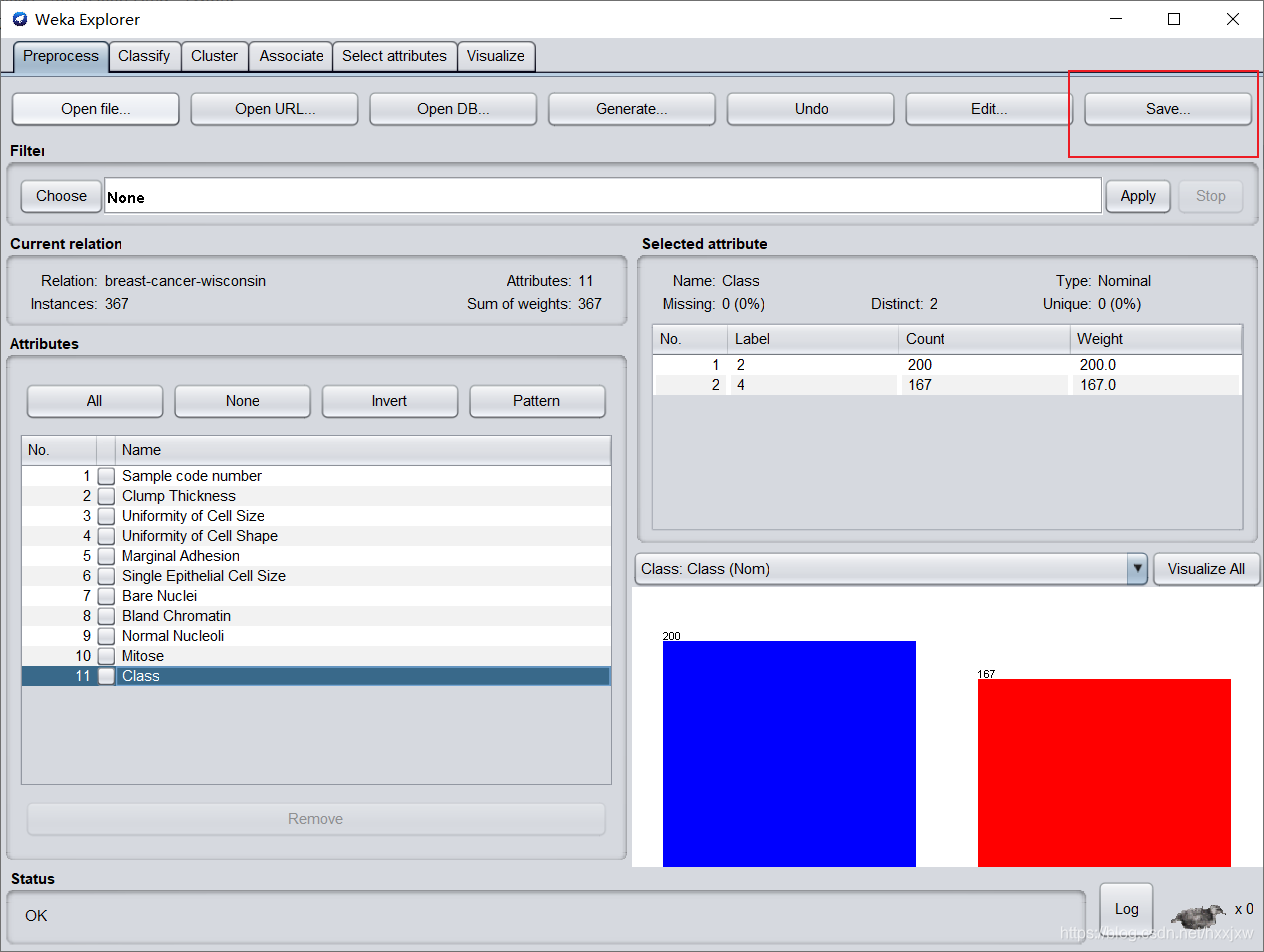Click the OK status message
The image size is (1264, 952).
(x=36, y=915)
